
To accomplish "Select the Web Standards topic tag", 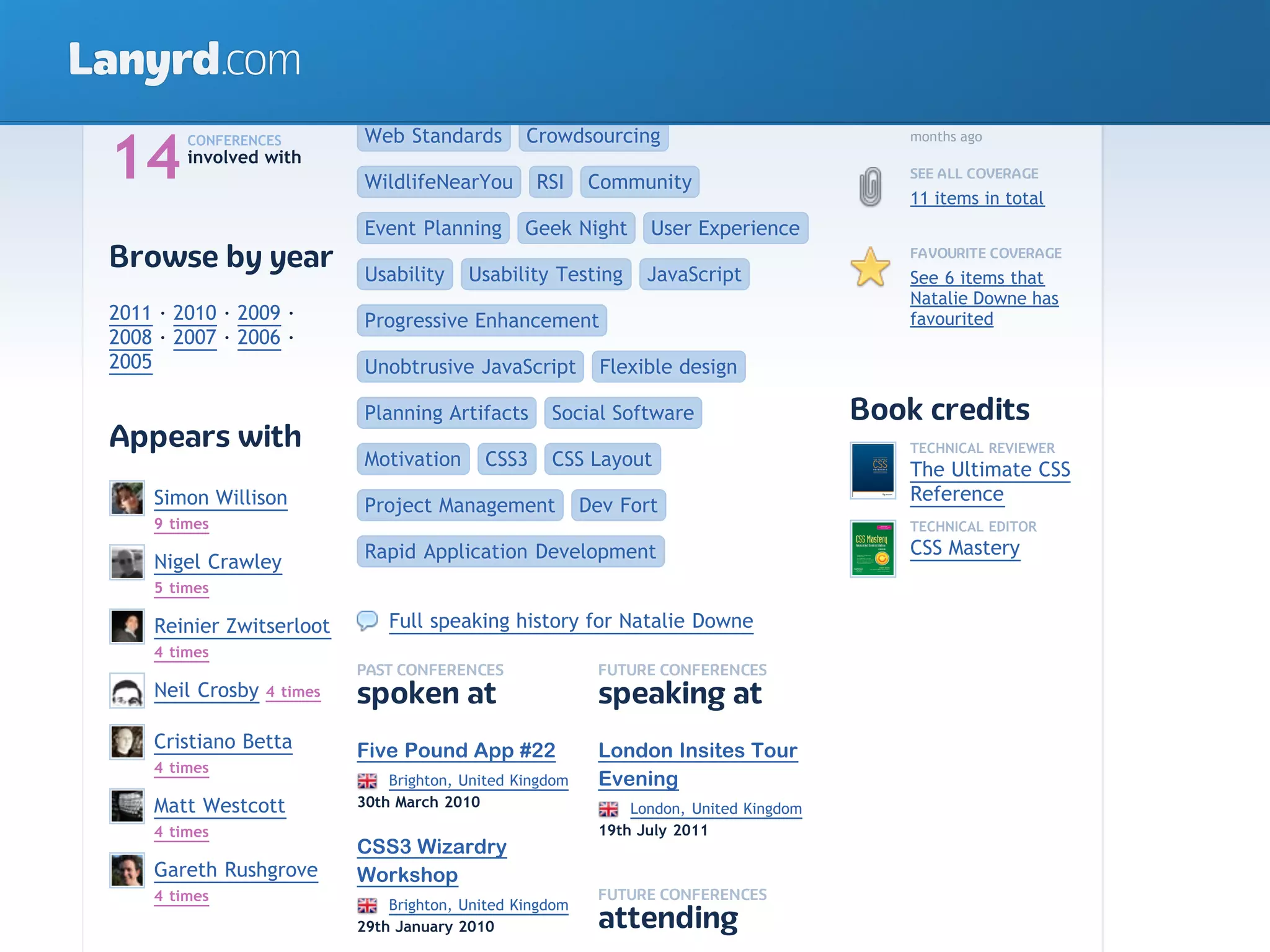I will [433, 137].
